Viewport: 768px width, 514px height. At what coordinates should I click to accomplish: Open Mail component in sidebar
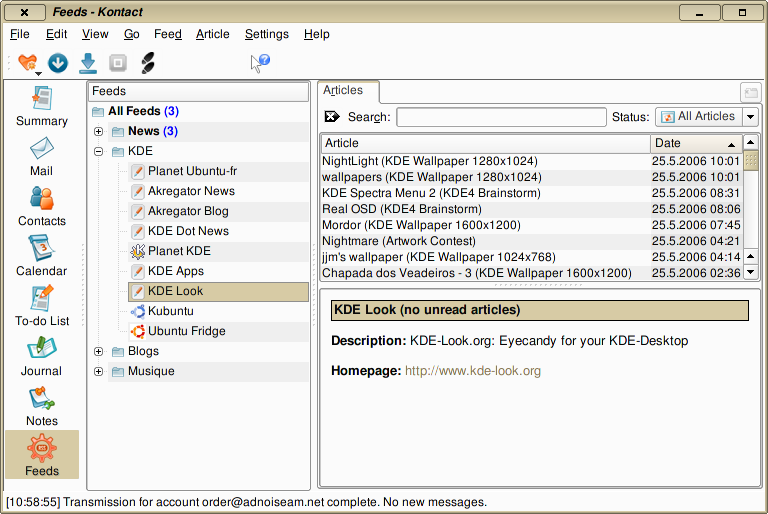(x=42, y=157)
